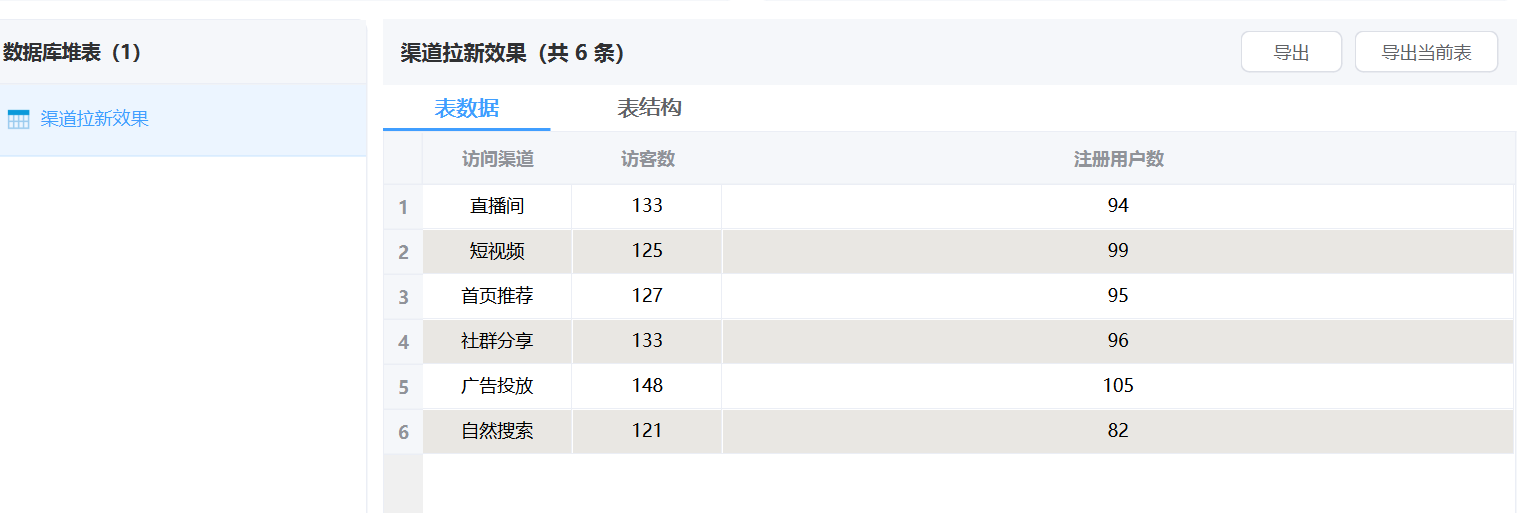The height and width of the screenshot is (513, 1531).
Task: Click the 自然搜索 cell
Action: point(497,431)
